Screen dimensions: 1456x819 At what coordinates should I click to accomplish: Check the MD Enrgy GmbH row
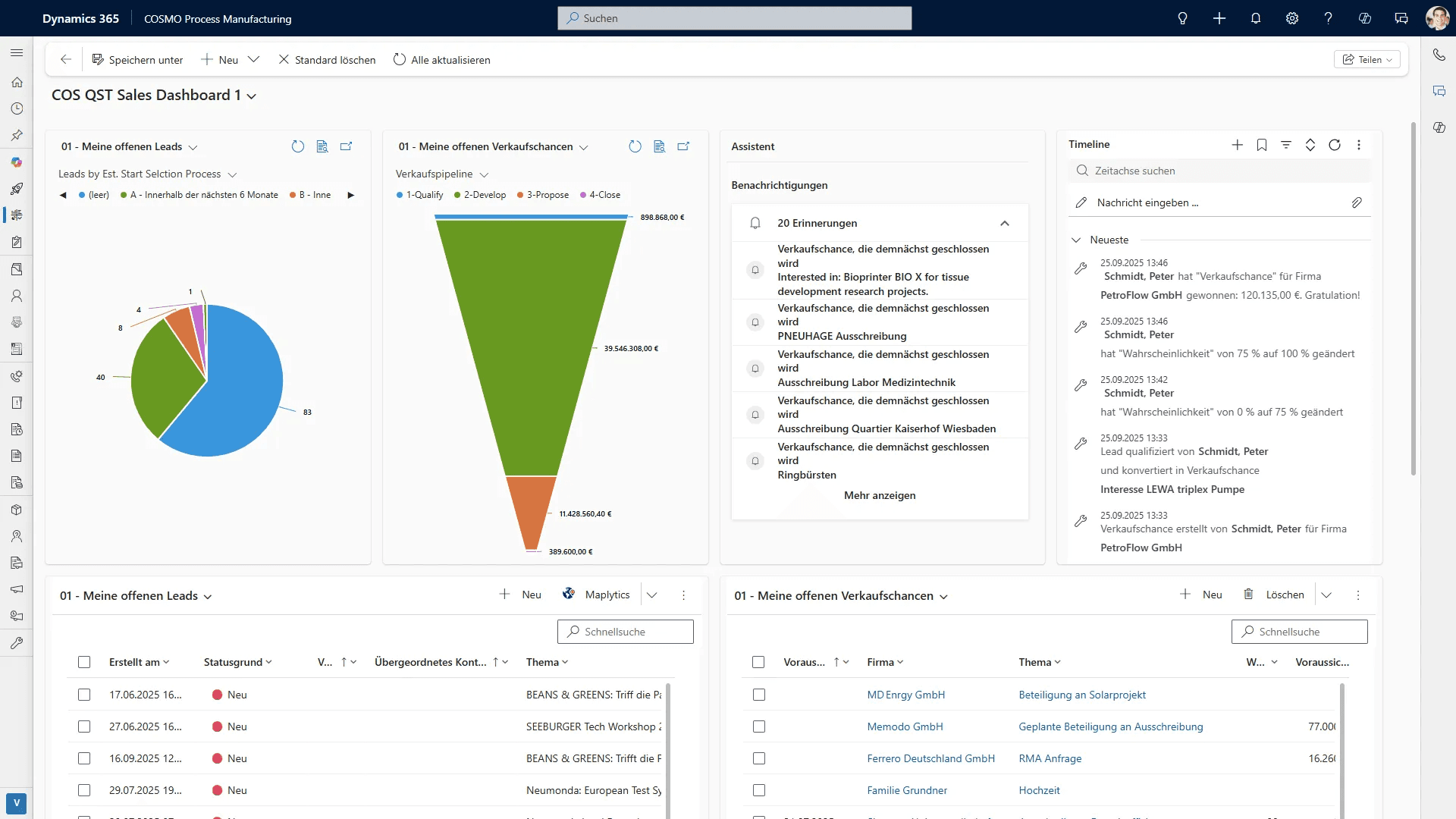tap(759, 695)
